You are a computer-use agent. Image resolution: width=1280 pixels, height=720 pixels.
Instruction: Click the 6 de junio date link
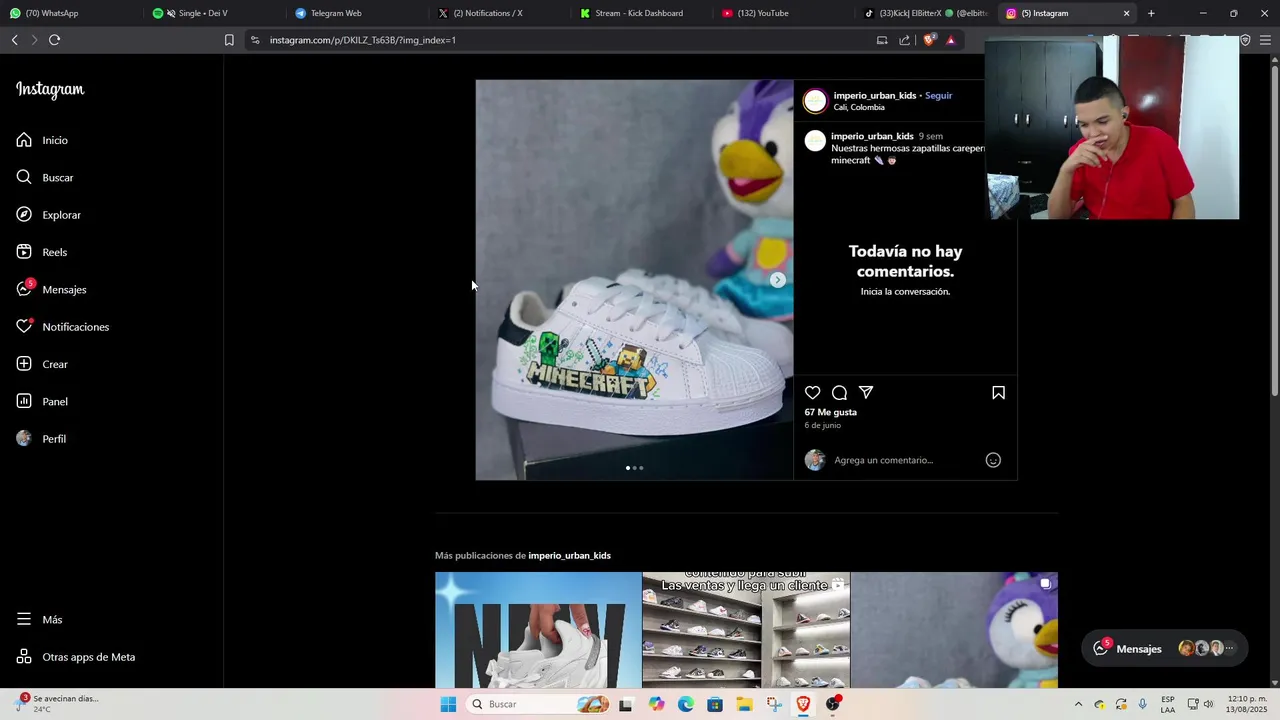point(823,425)
